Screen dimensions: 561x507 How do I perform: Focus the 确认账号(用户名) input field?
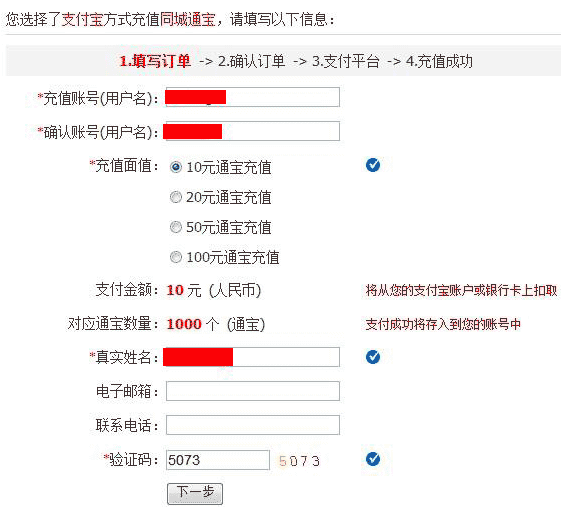tap(253, 131)
